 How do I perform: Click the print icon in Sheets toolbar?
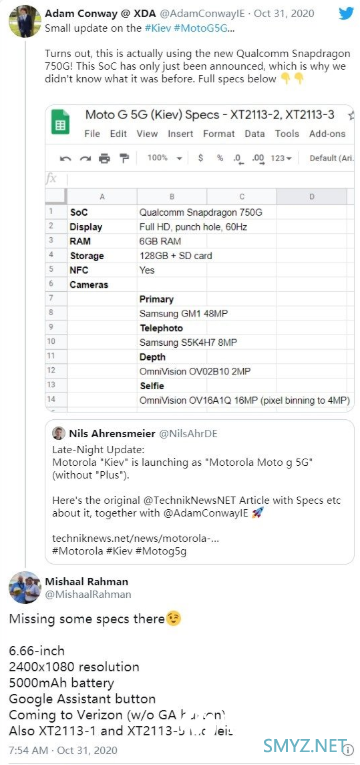coord(104,158)
